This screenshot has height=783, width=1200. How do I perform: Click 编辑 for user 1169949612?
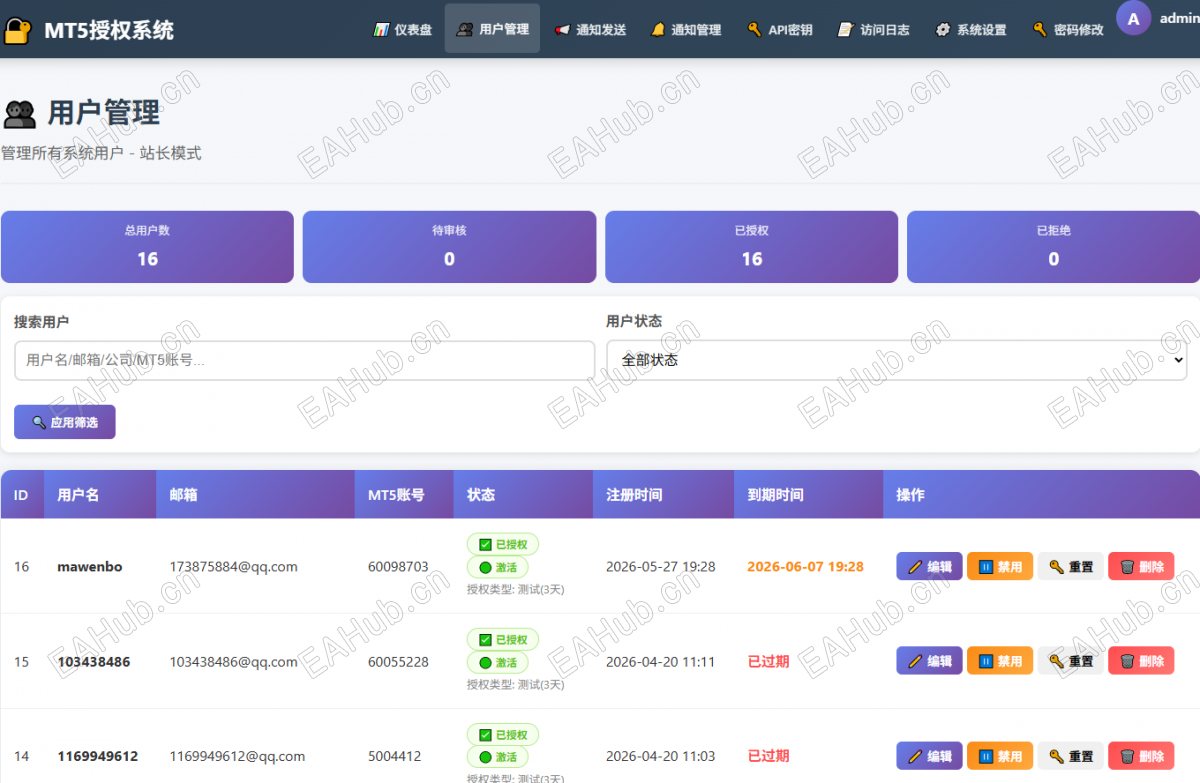[929, 756]
